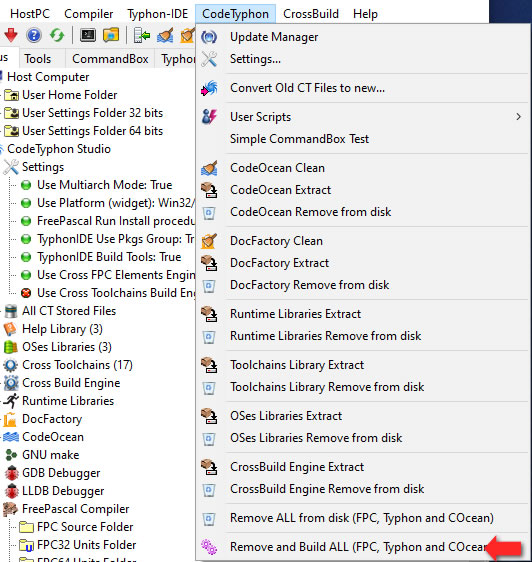Select CrossBuild Engine Extract
This screenshot has height=562, width=532.
point(362,467)
